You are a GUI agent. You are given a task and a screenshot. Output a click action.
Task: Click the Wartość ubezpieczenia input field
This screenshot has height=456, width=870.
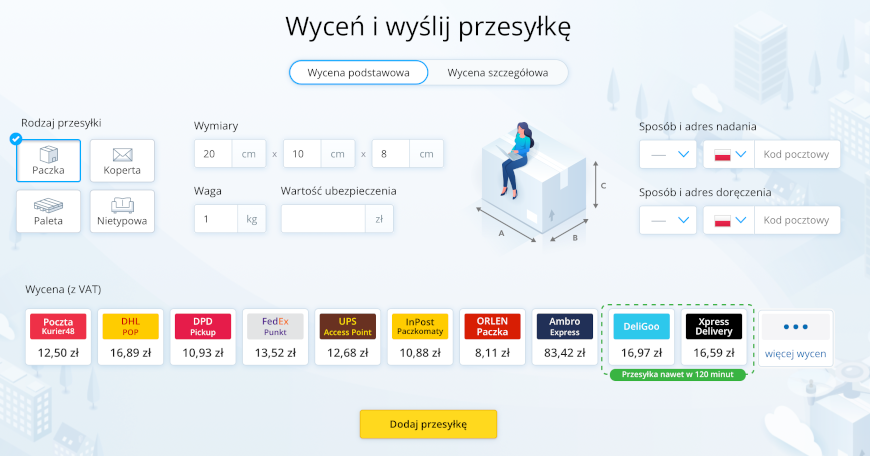[323, 219]
